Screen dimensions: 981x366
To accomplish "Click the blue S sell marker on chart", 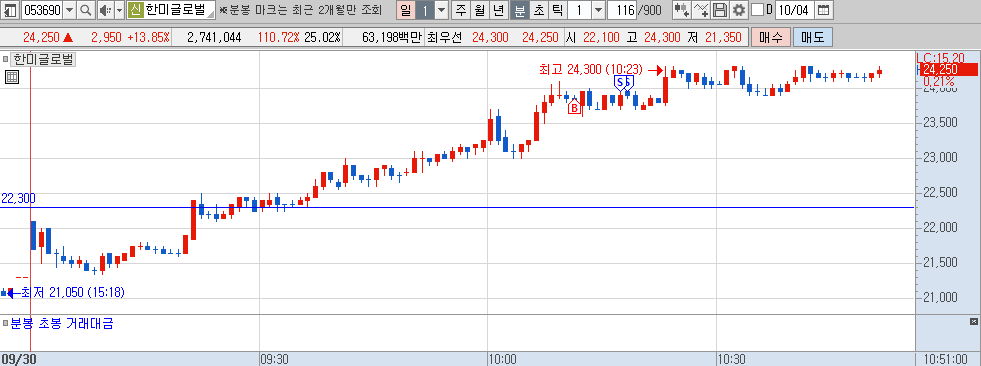I will pos(620,83).
